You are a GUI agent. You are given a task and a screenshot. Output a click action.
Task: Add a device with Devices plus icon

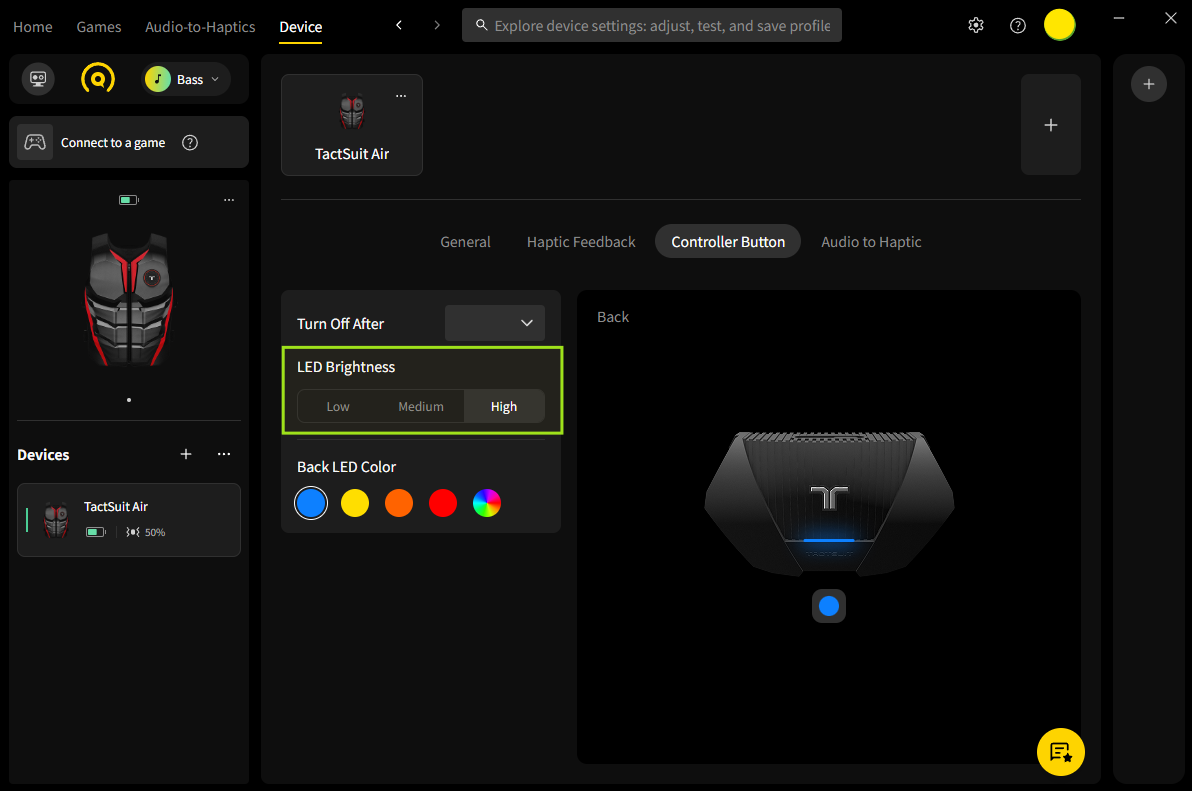click(x=185, y=454)
